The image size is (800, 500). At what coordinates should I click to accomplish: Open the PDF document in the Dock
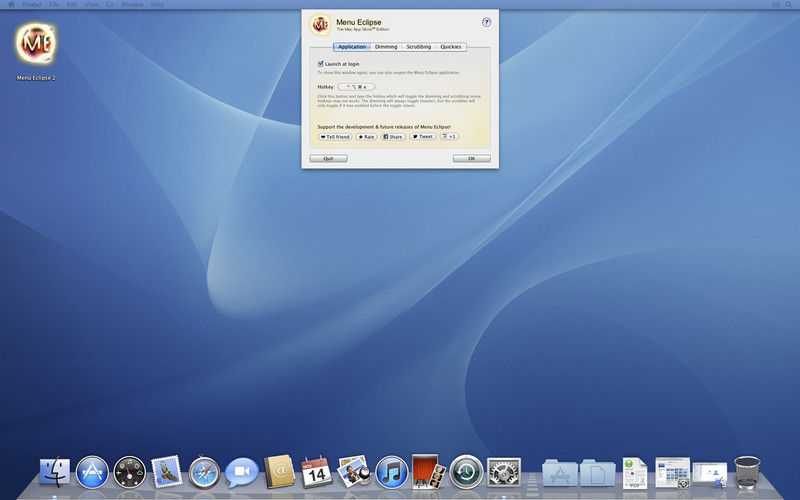click(x=635, y=472)
